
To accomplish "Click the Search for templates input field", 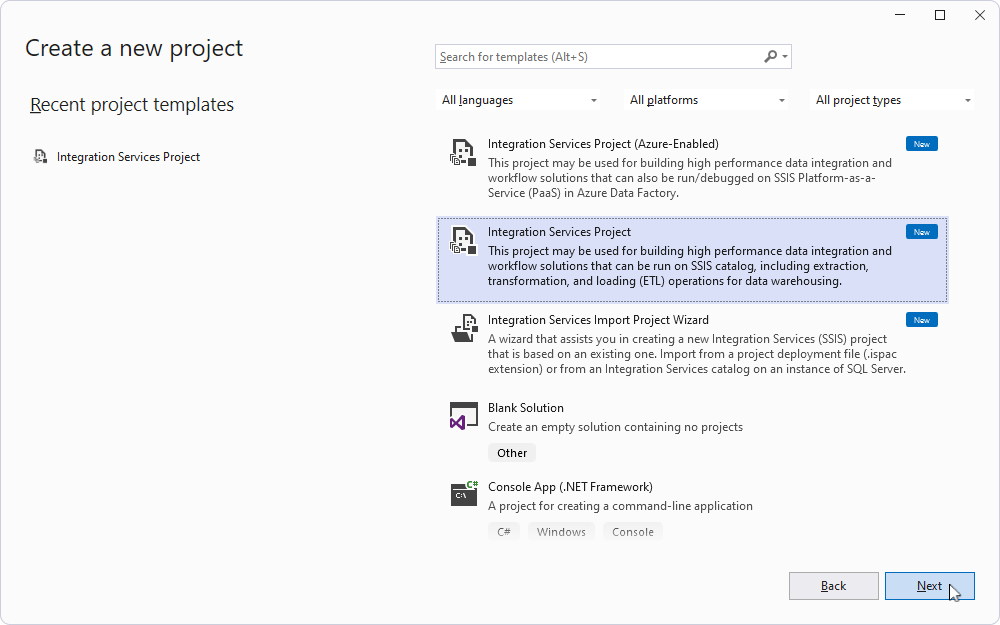I will pos(600,56).
